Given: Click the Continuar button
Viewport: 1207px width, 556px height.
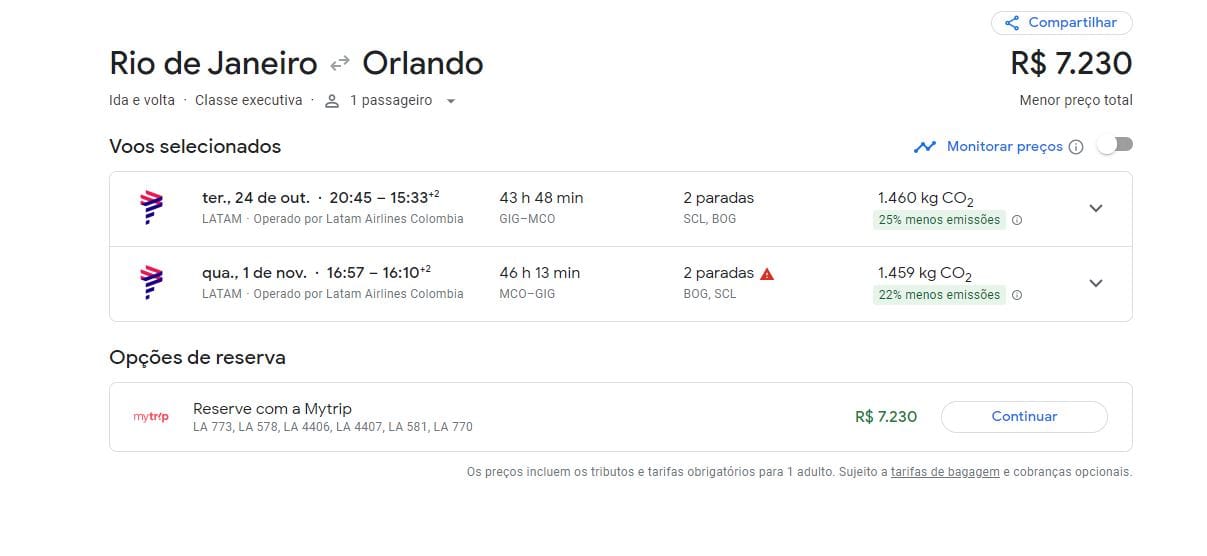Looking at the screenshot, I should [x=1024, y=417].
